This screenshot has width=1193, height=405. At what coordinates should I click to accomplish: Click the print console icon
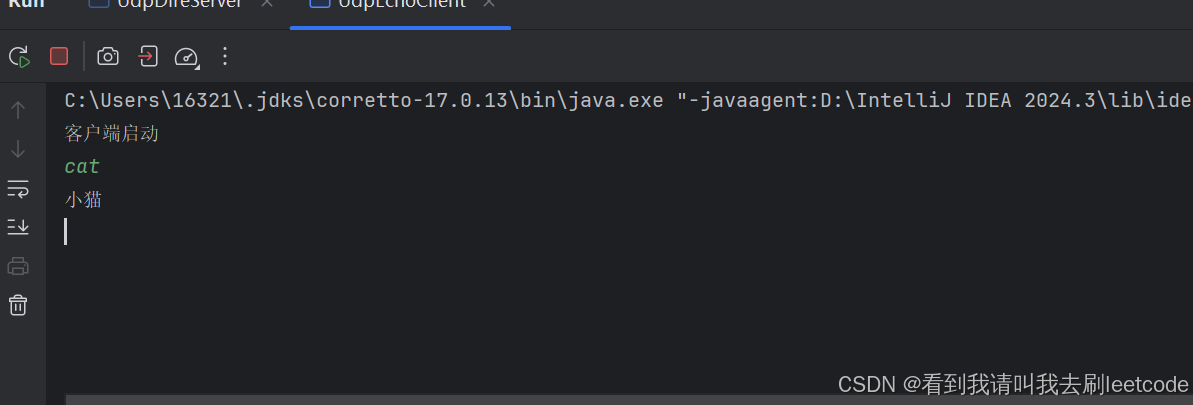tap(18, 266)
